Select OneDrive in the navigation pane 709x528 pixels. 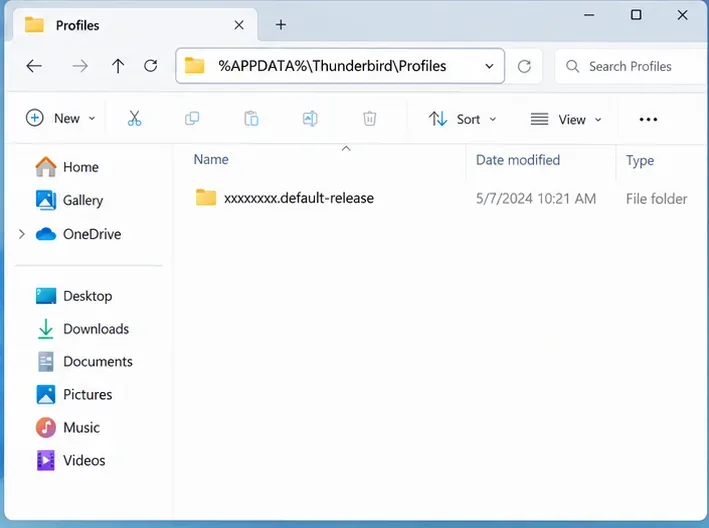pyautogui.click(x=78, y=234)
